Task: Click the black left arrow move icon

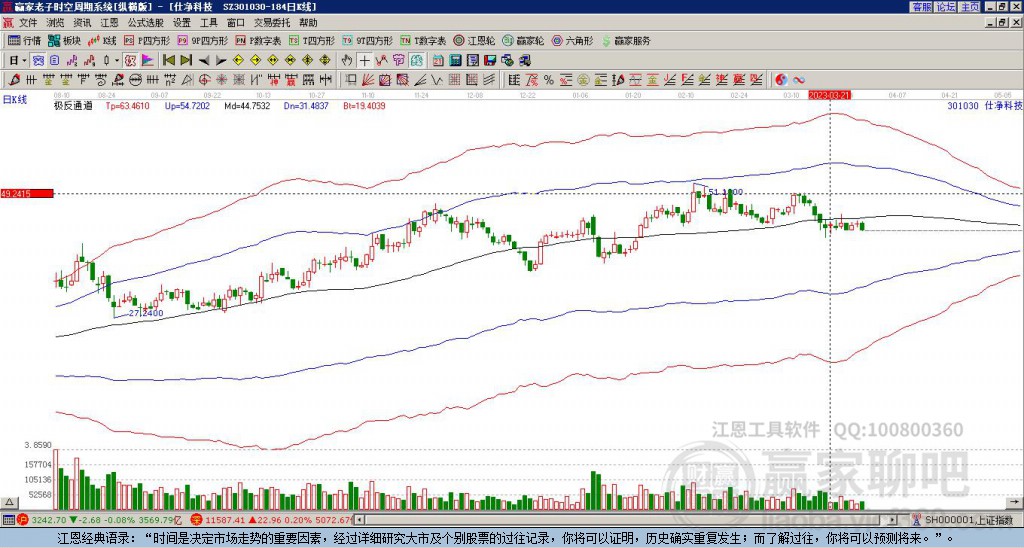Action: click(204, 61)
